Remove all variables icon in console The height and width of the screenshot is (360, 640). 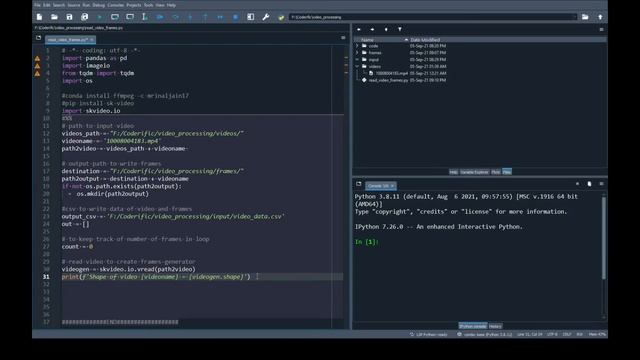[589, 184]
